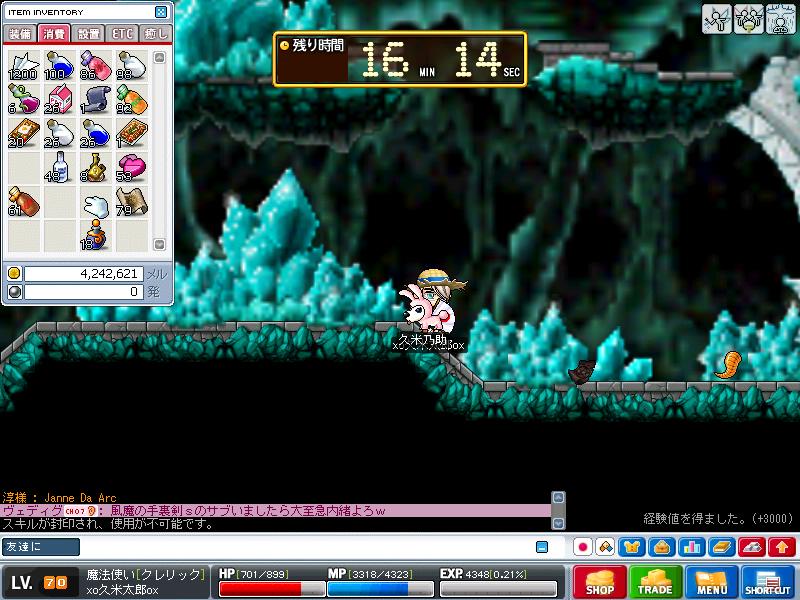Choose the pink milk carton in inventory
This screenshot has height=600, width=800.
[59, 99]
